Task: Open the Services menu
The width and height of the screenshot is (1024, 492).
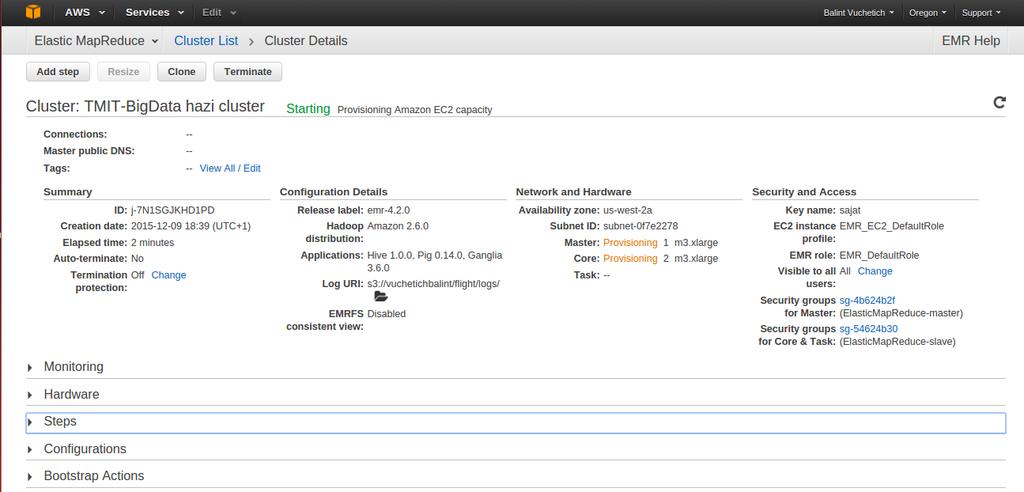Action: coord(155,12)
